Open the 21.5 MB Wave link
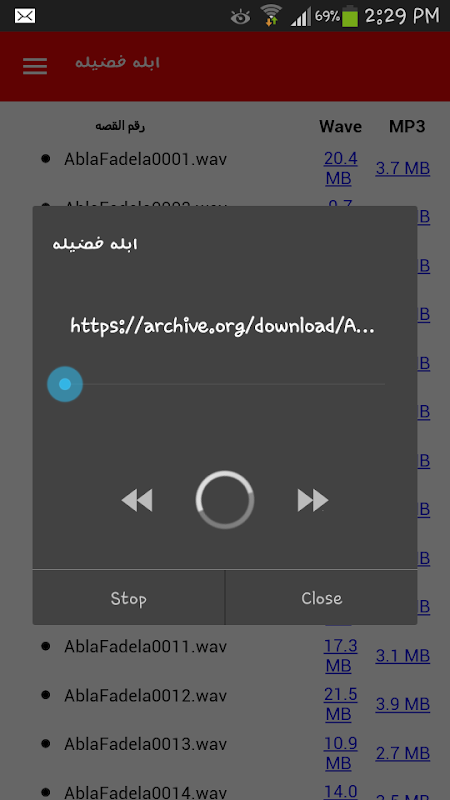Image resolution: width=450 pixels, height=800 pixels. click(x=341, y=705)
